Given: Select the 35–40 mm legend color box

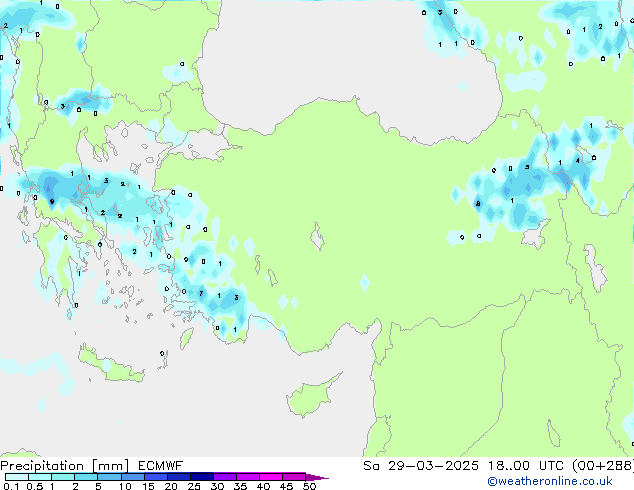Looking at the screenshot, I should [247, 477].
